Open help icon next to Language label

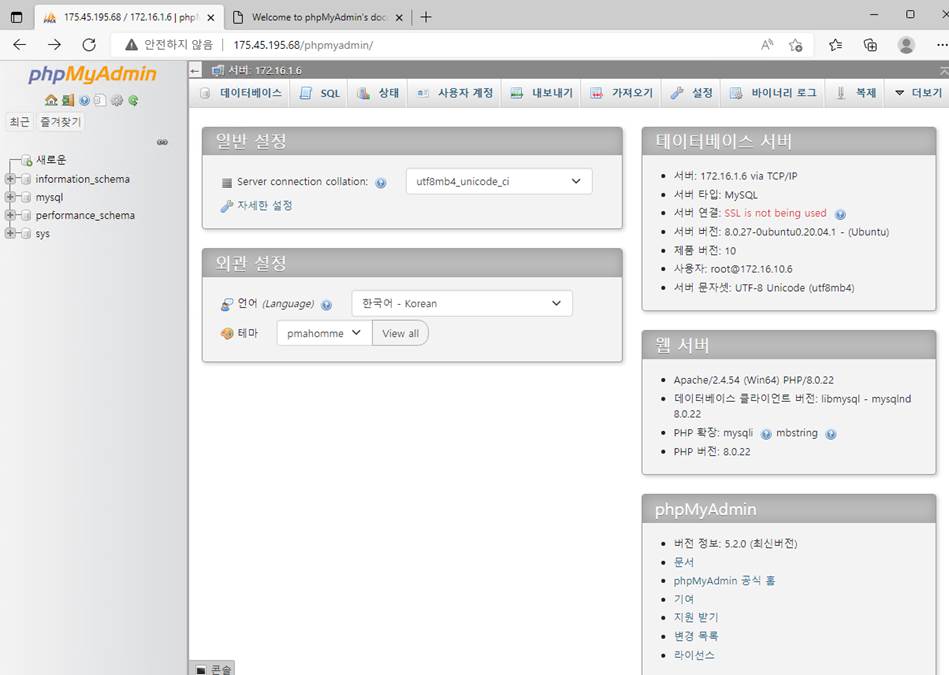click(x=326, y=305)
